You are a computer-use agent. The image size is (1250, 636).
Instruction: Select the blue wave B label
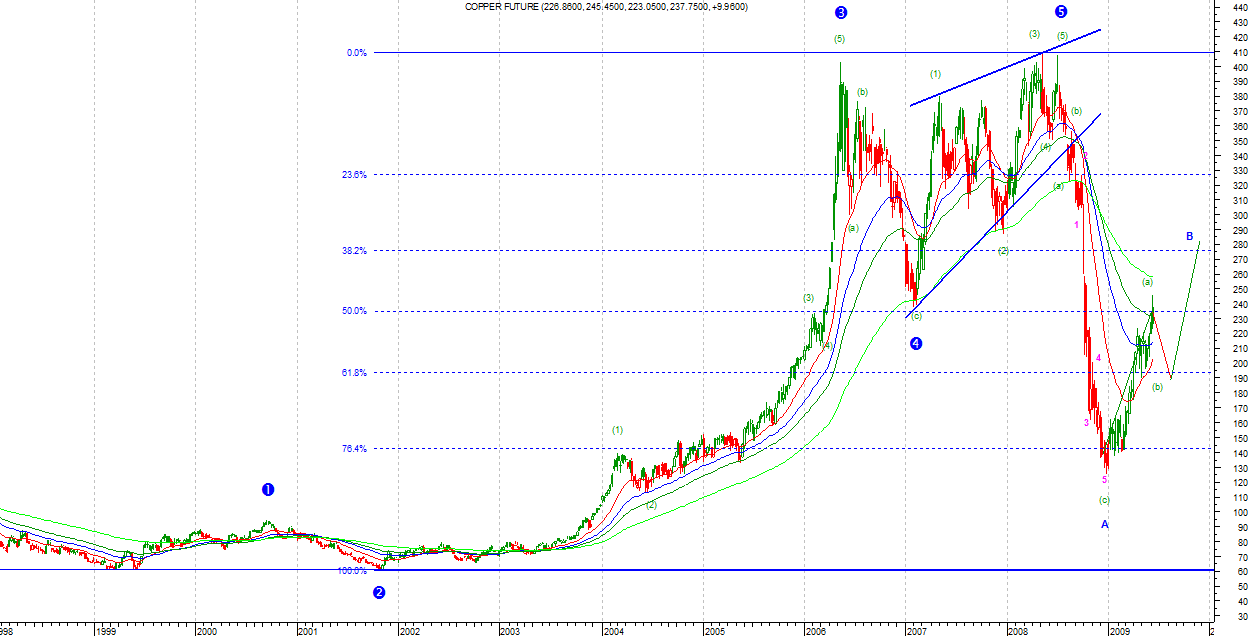[1190, 236]
